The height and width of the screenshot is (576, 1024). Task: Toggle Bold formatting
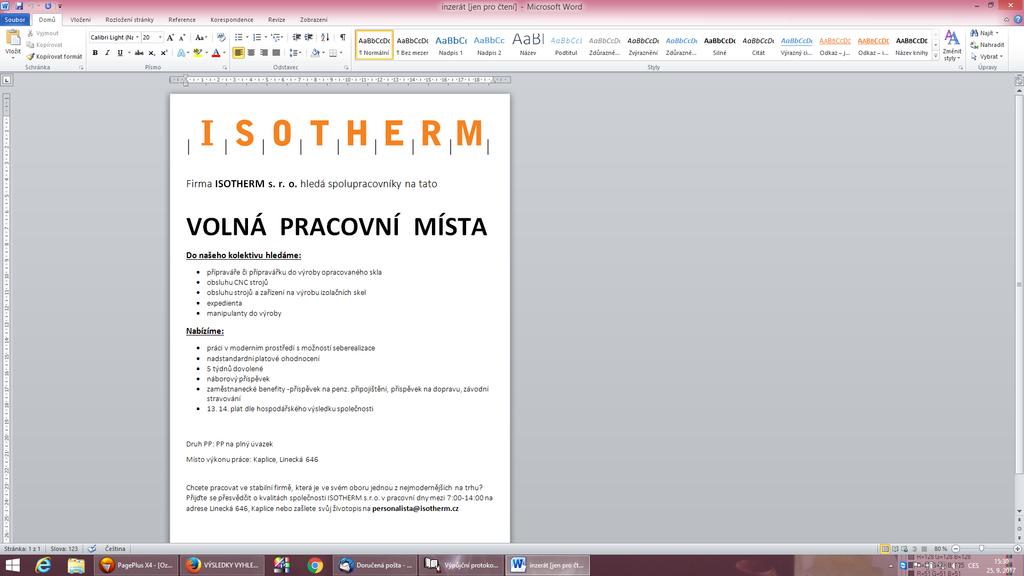(x=95, y=53)
